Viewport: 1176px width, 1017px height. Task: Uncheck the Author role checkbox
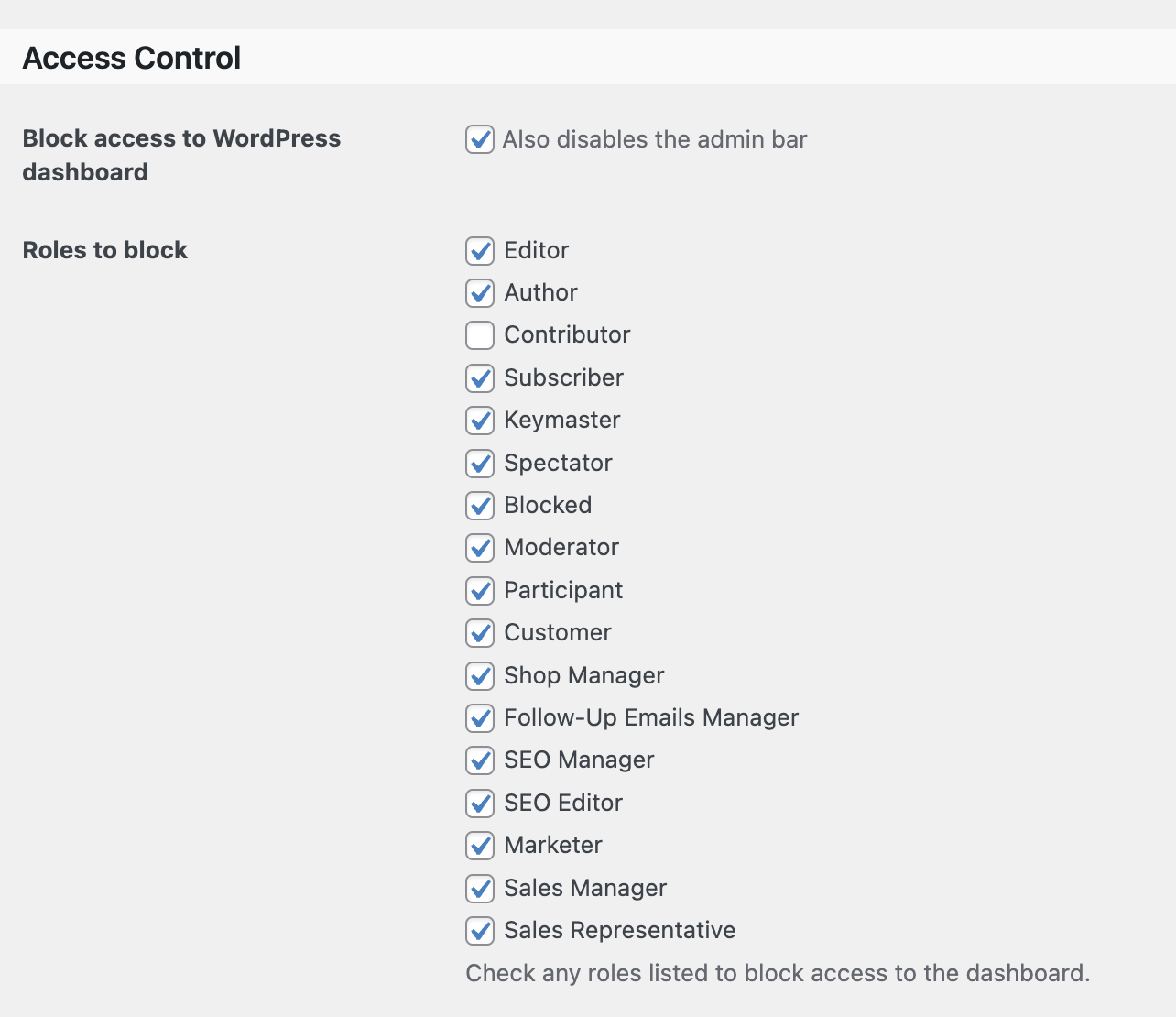point(480,293)
